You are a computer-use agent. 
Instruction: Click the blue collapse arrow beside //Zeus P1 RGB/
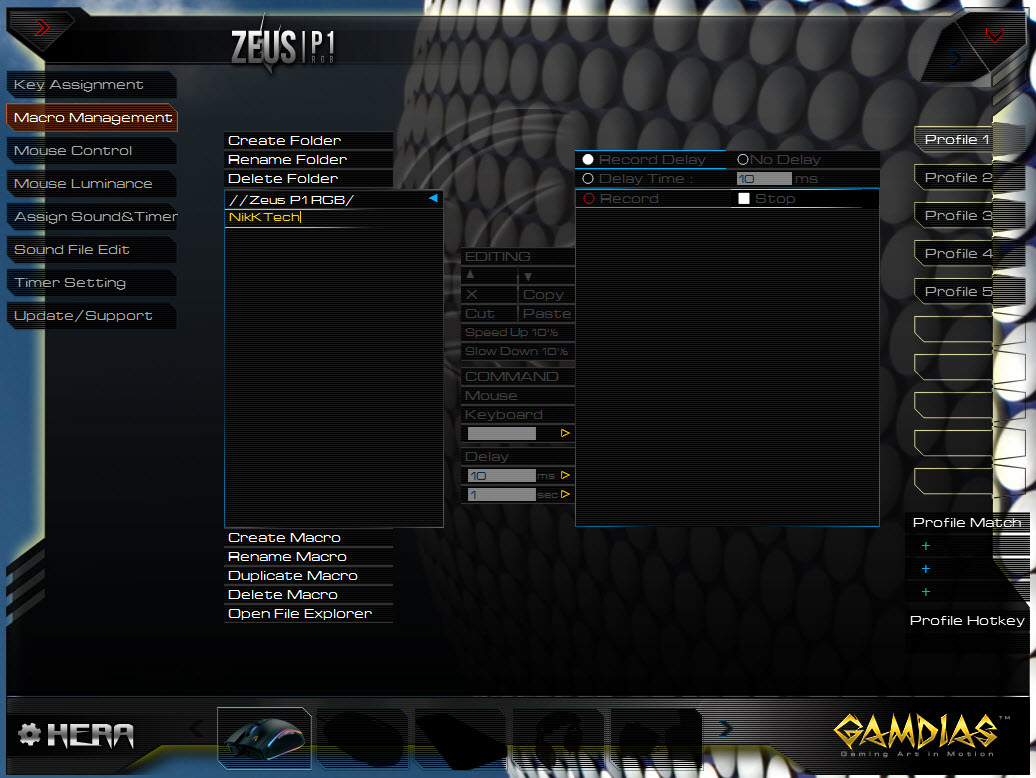click(x=433, y=197)
